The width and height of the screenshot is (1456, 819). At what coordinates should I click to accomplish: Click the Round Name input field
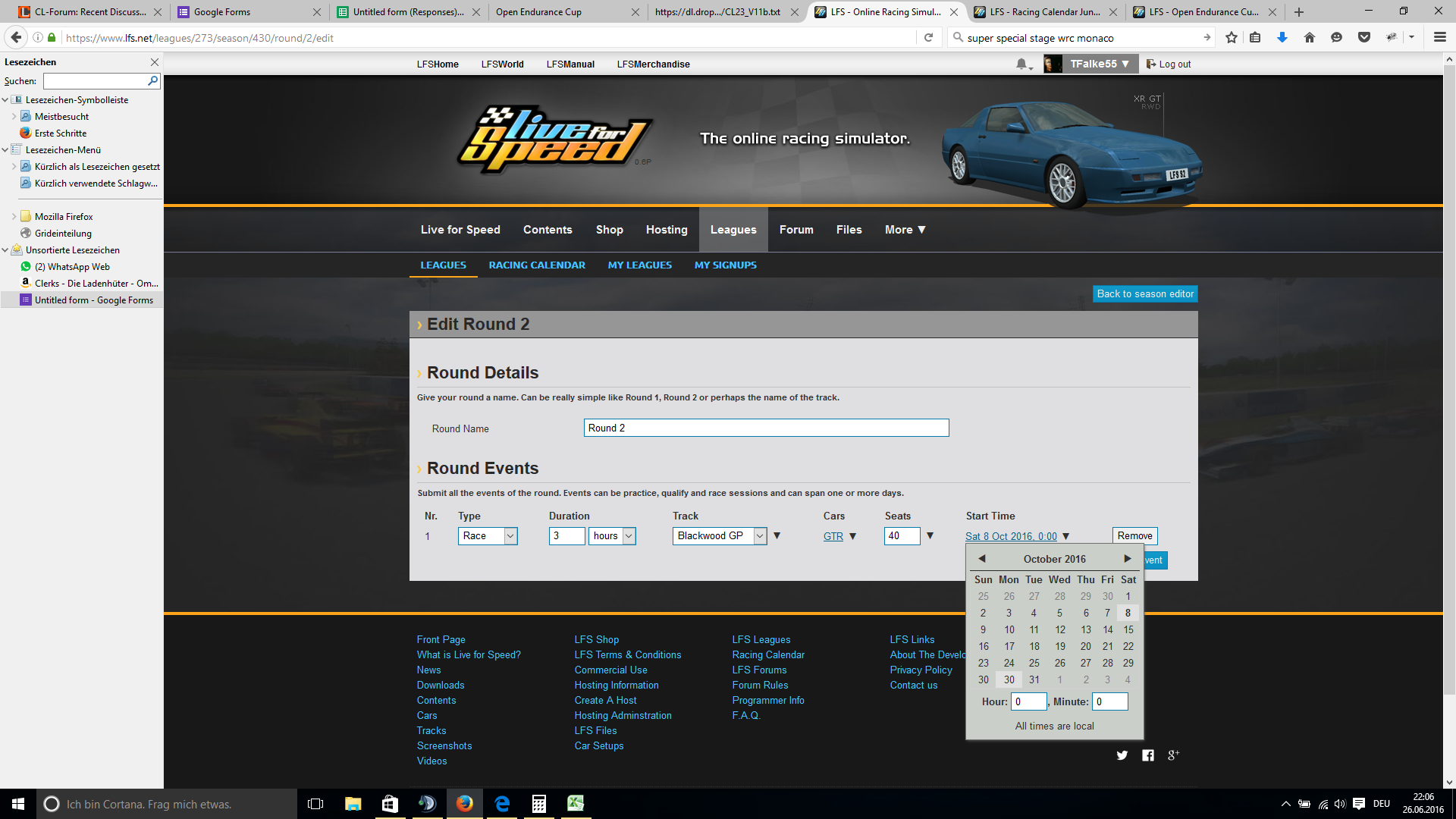pyautogui.click(x=766, y=428)
